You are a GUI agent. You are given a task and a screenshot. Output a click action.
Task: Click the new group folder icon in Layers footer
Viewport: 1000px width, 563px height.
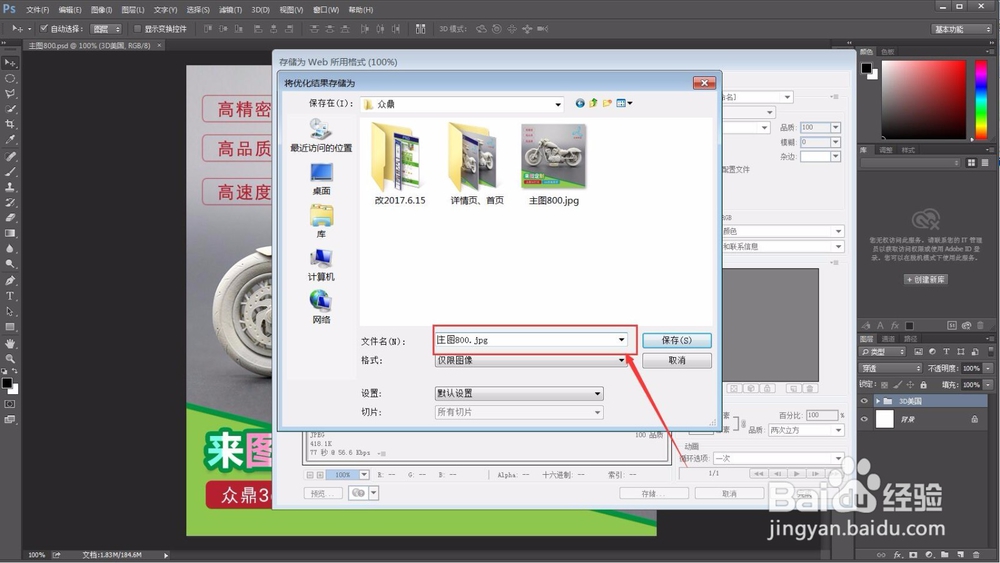(x=945, y=555)
